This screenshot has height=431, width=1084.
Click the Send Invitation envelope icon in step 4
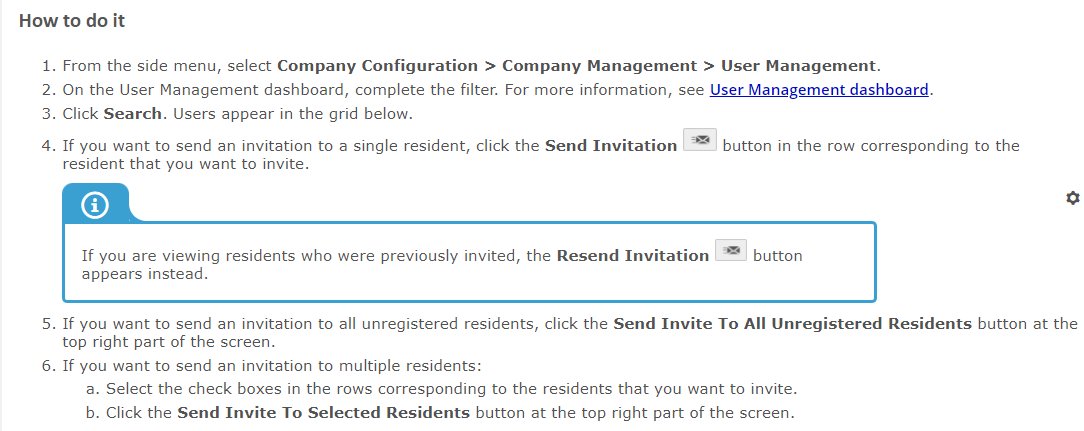[700, 141]
